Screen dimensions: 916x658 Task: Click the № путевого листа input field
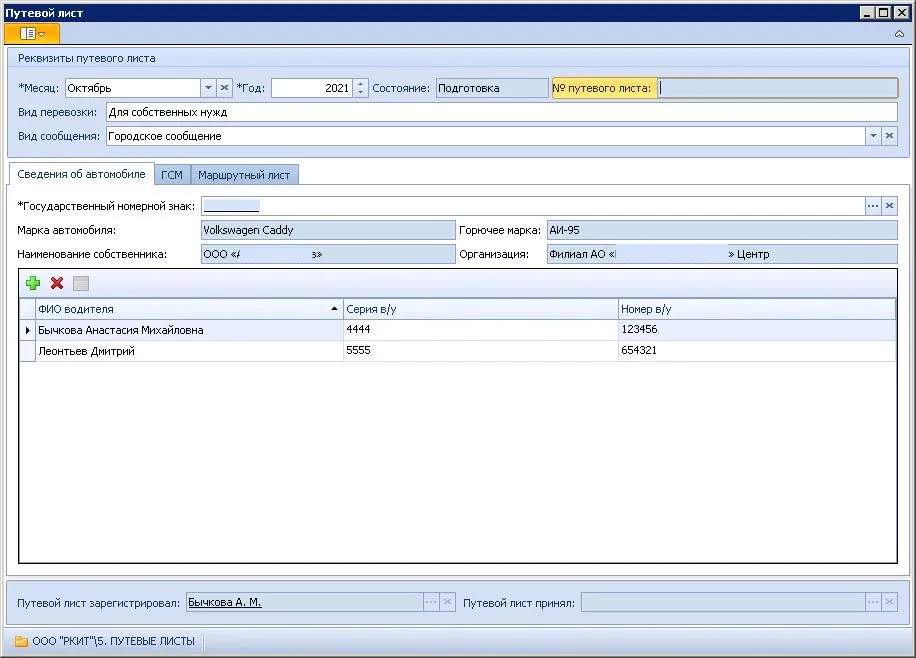[x=777, y=88]
